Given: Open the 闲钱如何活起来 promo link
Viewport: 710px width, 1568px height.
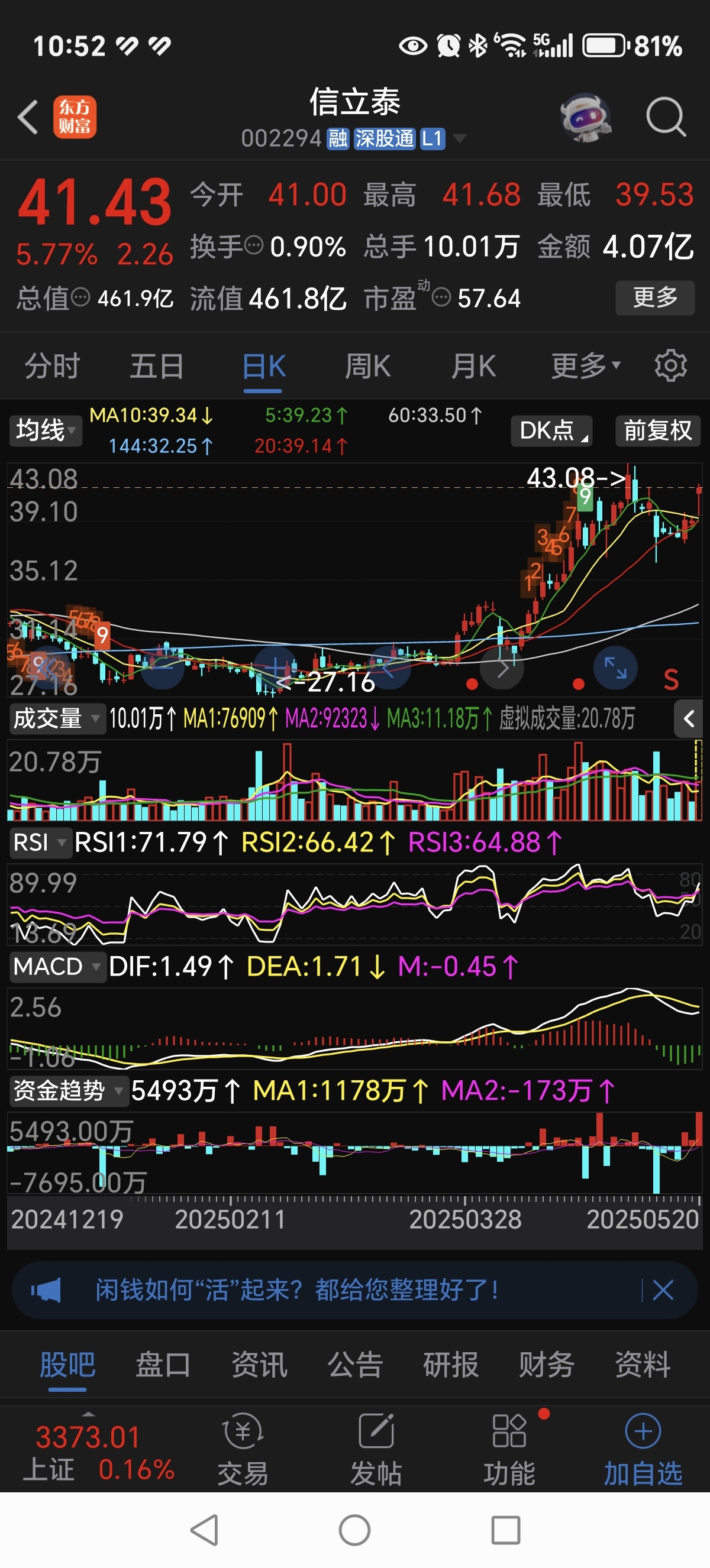Looking at the screenshot, I should (x=296, y=1290).
